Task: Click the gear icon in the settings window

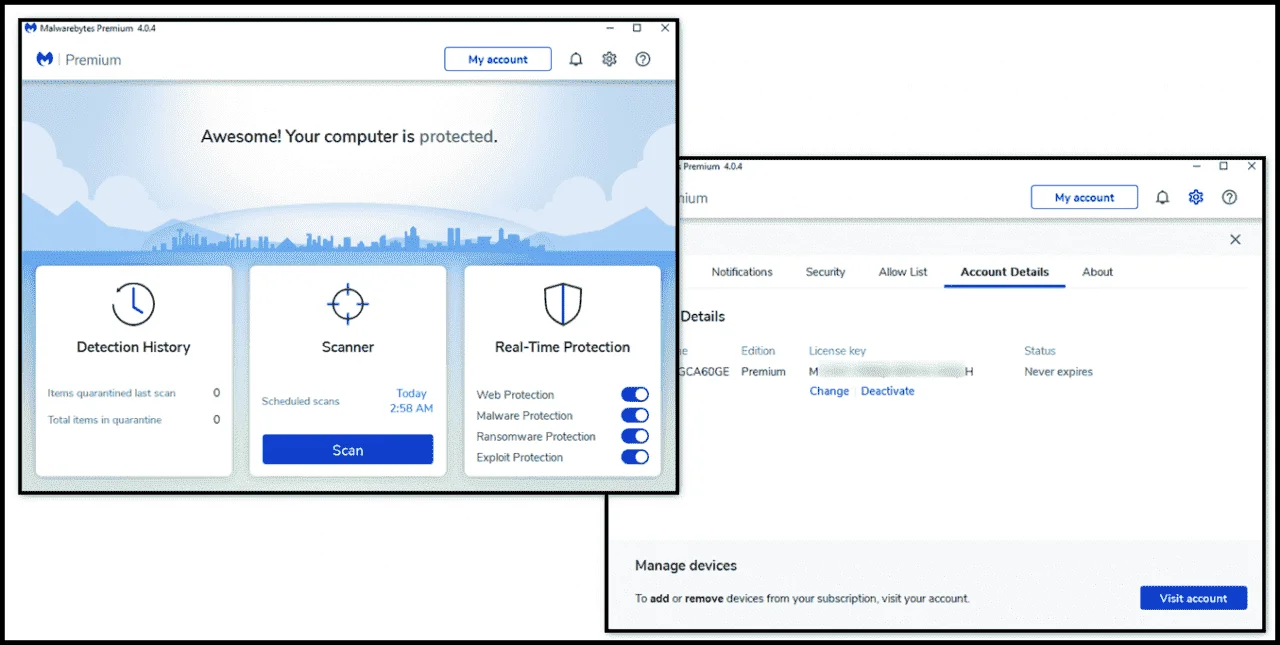Action: 1196,197
